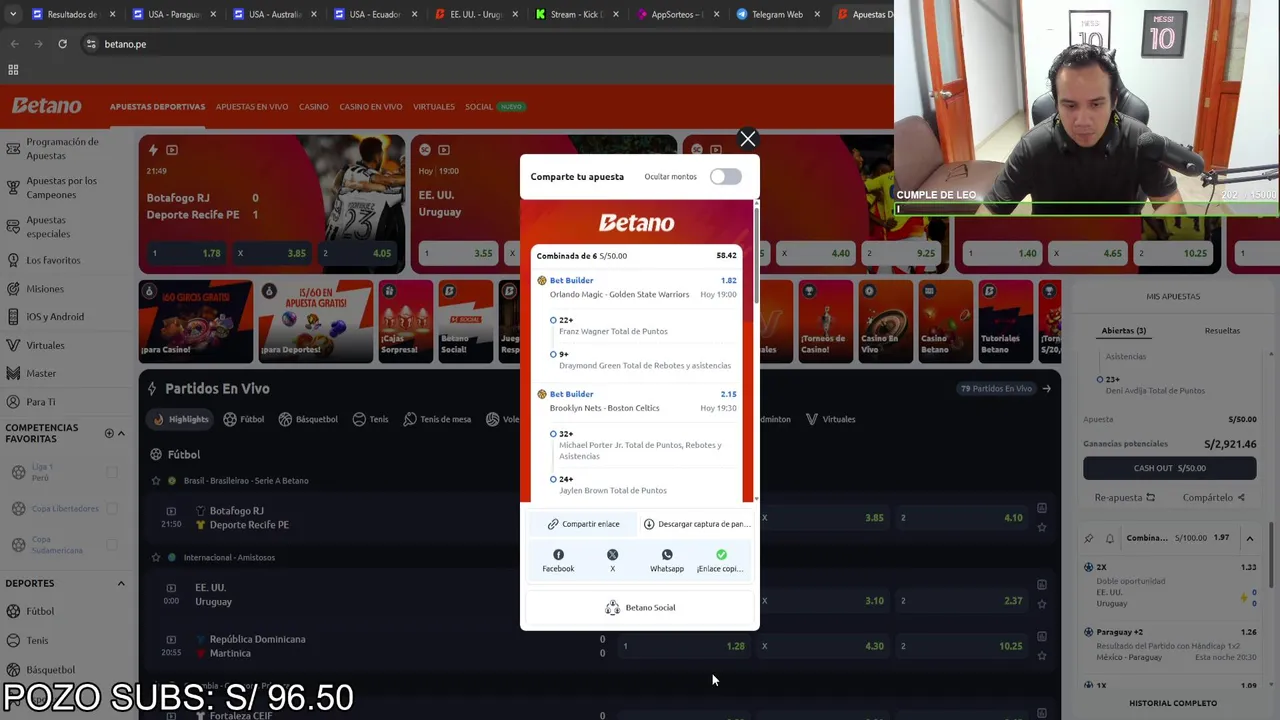The height and width of the screenshot is (720, 1280).
Task: Add a favorite competition with the plus icon
Action: pos(109,433)
